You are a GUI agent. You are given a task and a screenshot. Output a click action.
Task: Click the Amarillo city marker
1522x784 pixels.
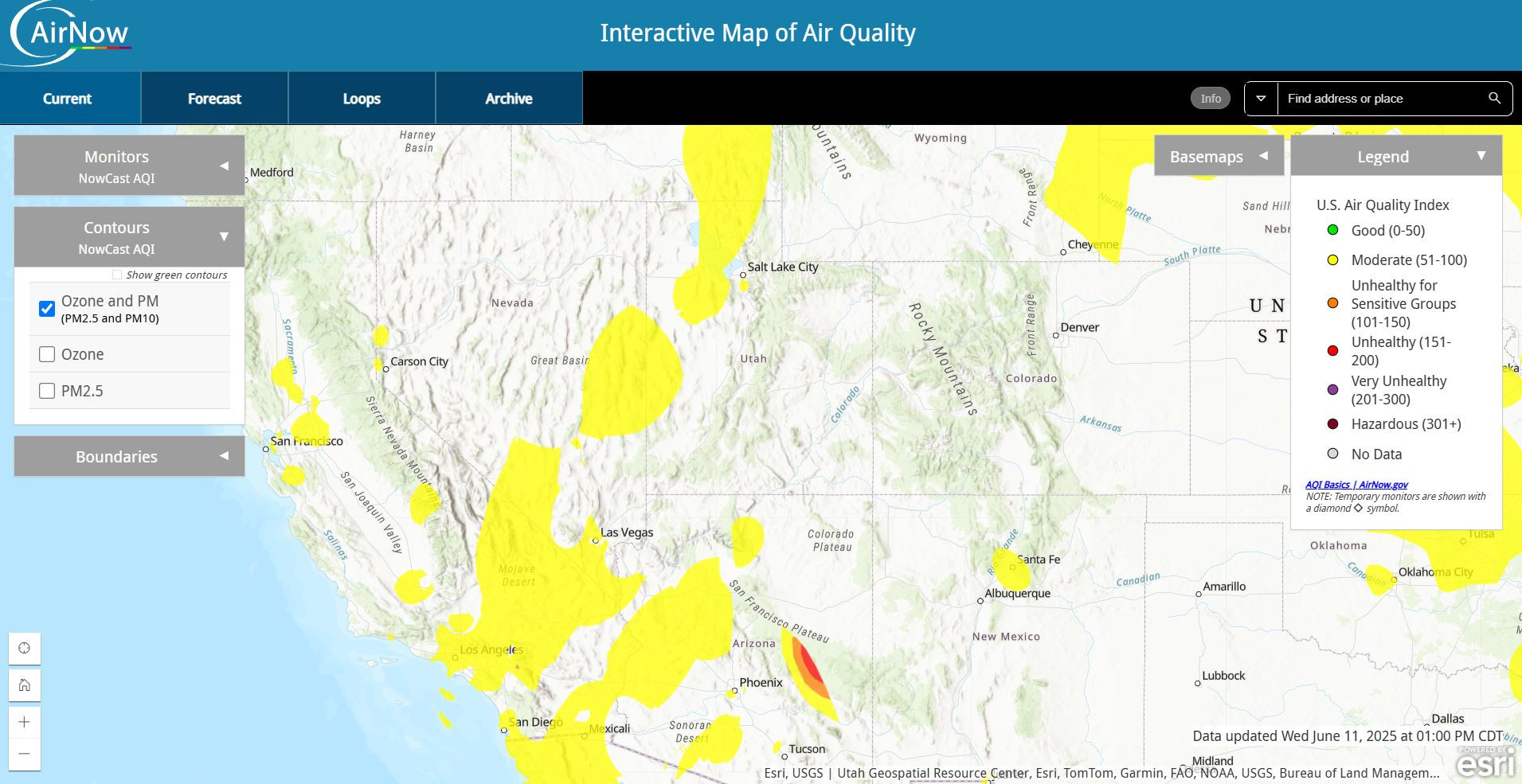click(1199, 595)
